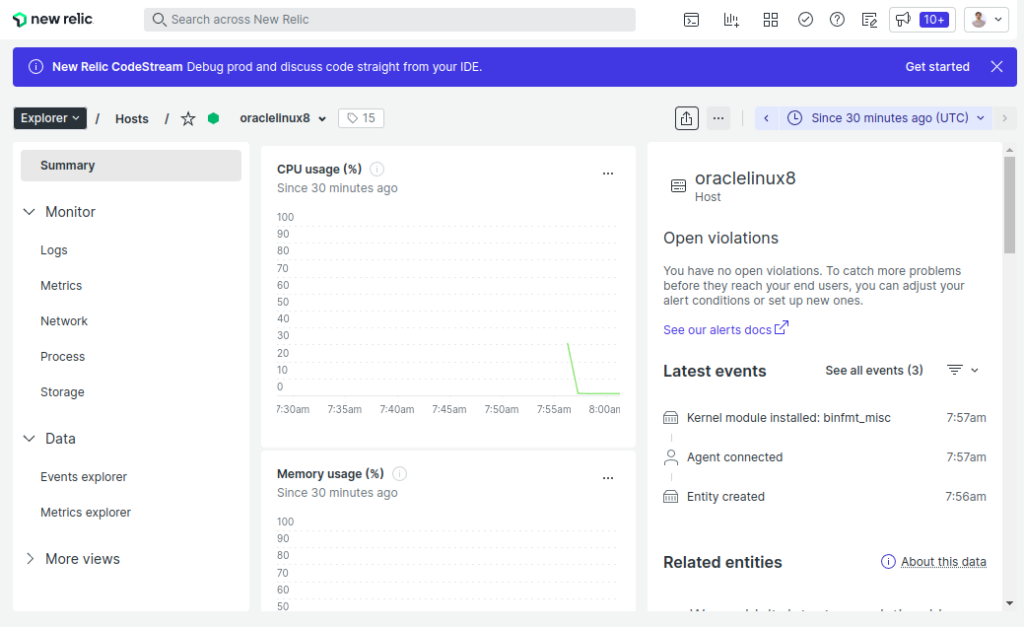Click the New Relic logo

[x=53, y=20]
